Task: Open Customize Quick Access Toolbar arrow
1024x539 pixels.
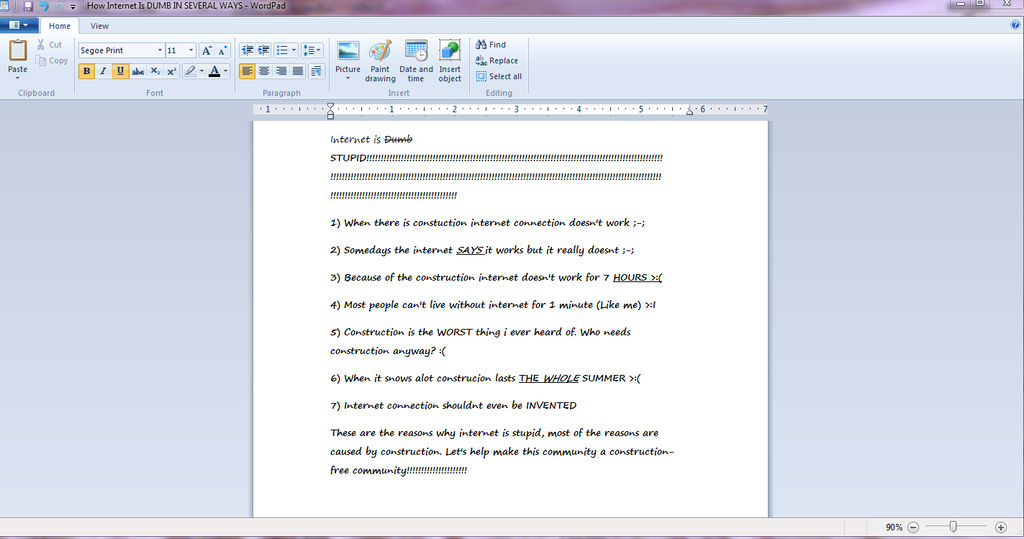Action: point(72,7)
